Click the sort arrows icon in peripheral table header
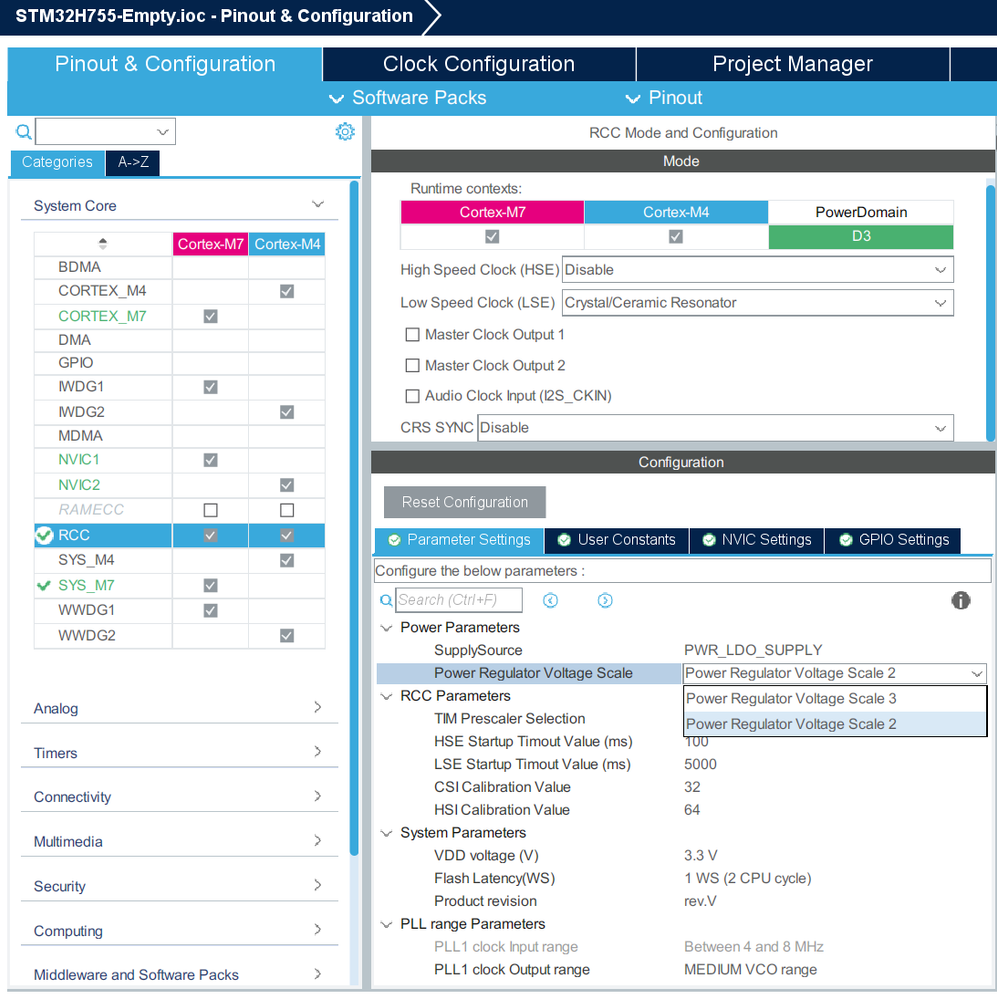Image resolution: width=997 pixels, height=999 pixels. 103,243
